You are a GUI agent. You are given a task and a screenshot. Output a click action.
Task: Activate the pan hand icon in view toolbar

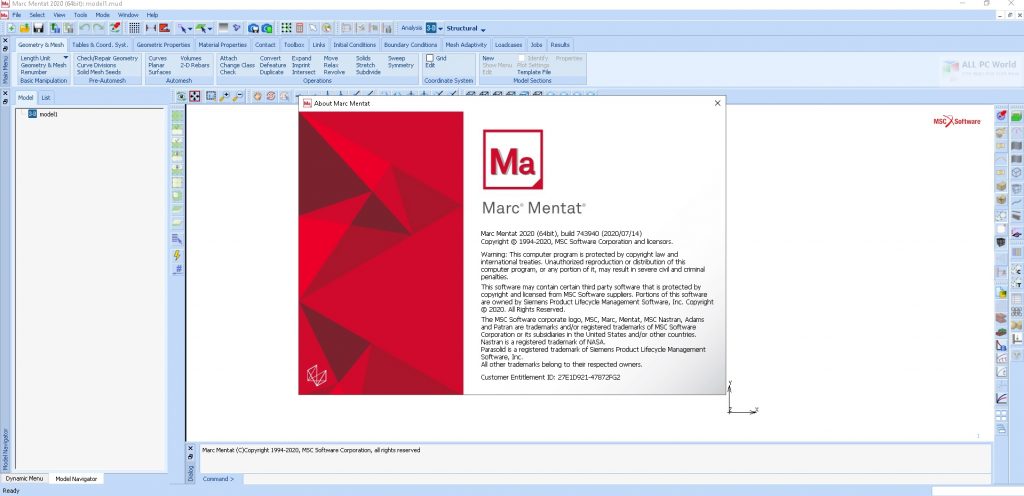[257, 96]
